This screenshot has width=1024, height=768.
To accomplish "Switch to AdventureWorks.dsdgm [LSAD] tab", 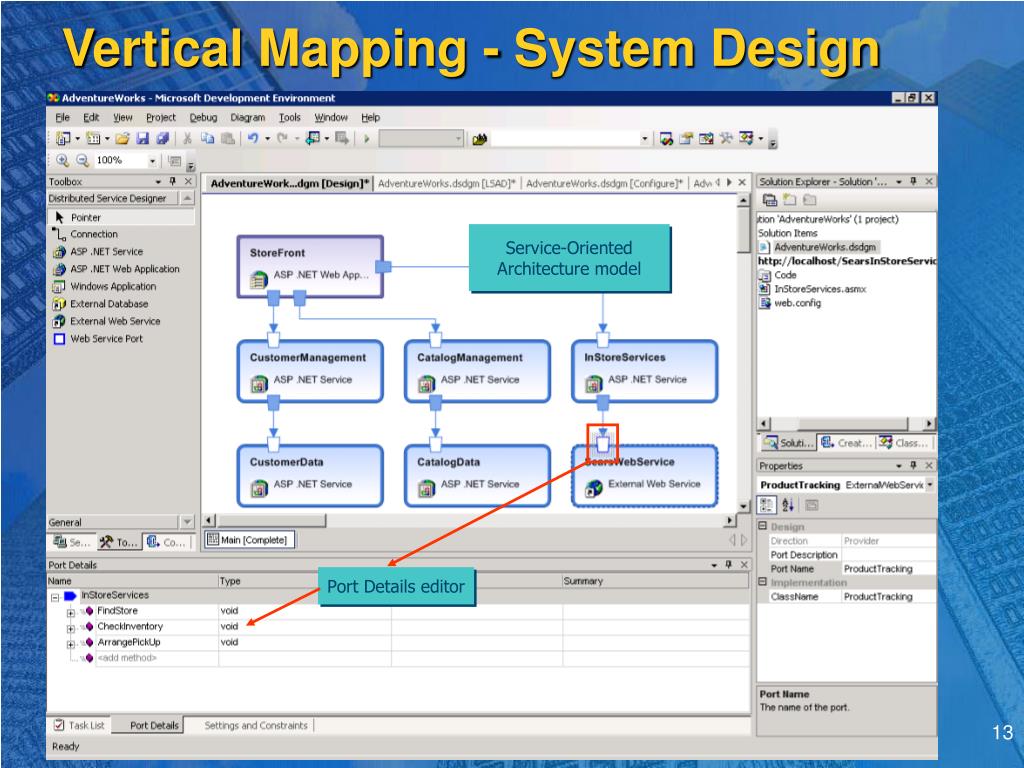I will [447, 184].
